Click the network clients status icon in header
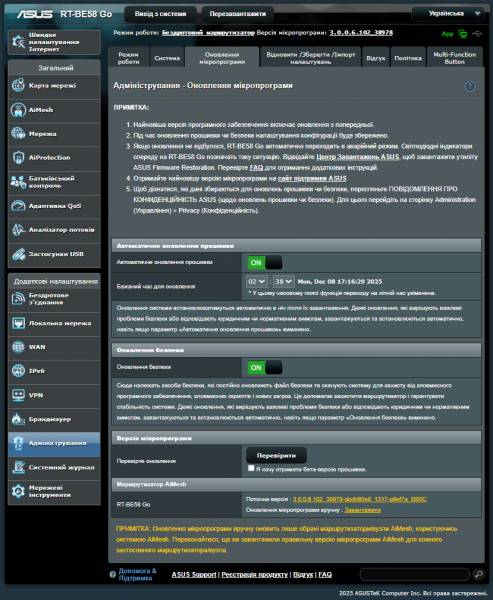This screenshot has height=600, width=493. pos(463,34)
